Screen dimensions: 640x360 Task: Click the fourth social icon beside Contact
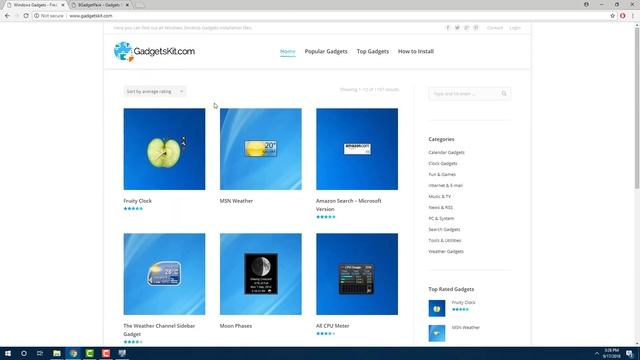point(476,28)
